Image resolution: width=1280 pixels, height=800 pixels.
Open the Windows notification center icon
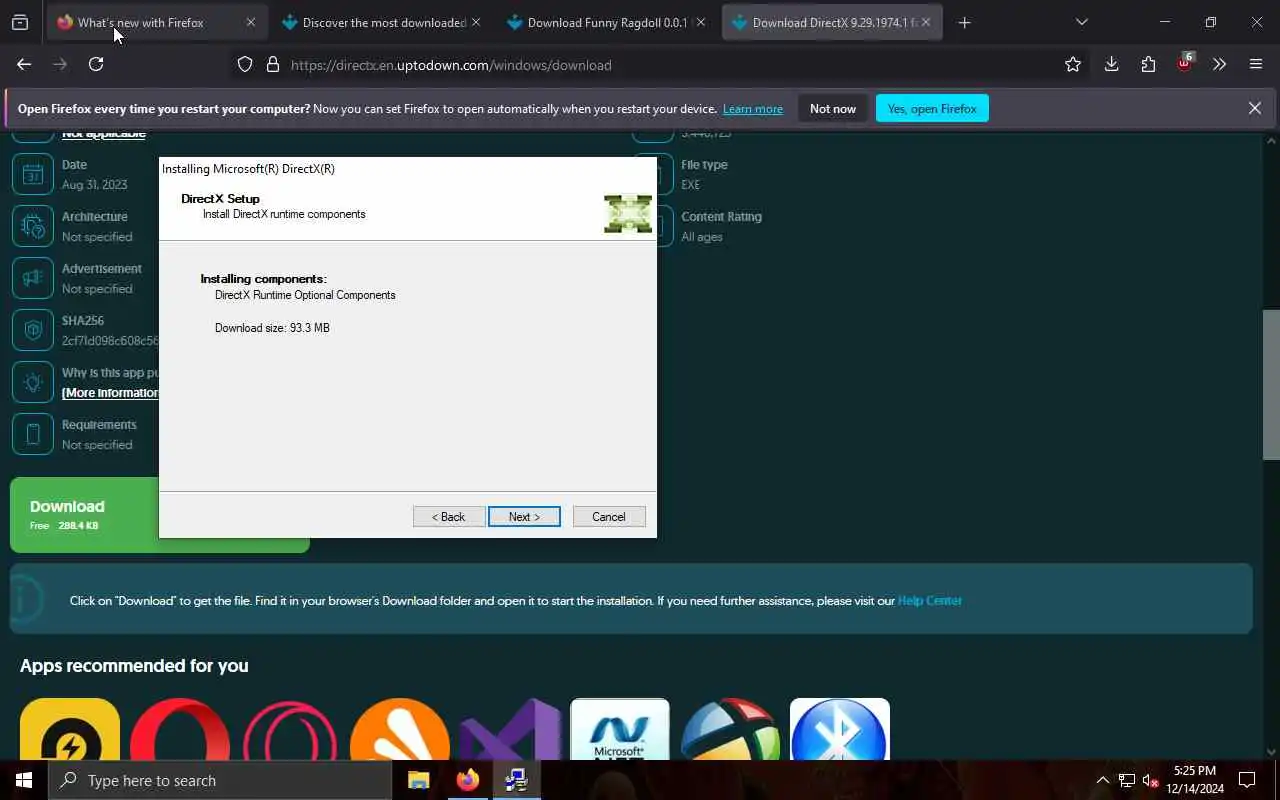click(x=1247, y=780)
